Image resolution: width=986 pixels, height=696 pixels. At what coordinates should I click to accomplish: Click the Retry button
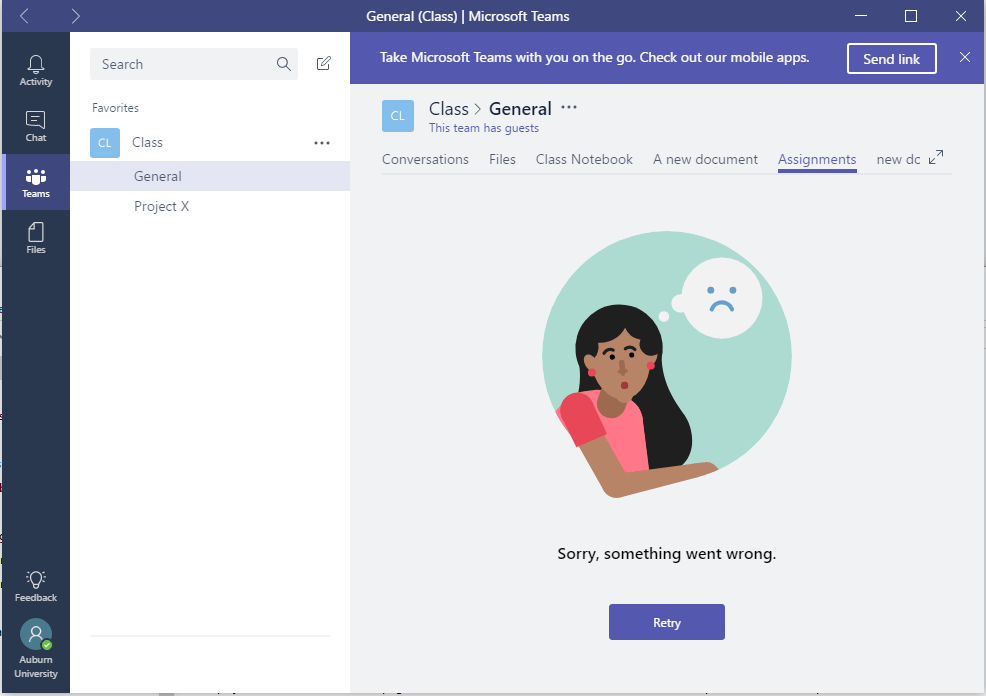click(x=667, y=622)
